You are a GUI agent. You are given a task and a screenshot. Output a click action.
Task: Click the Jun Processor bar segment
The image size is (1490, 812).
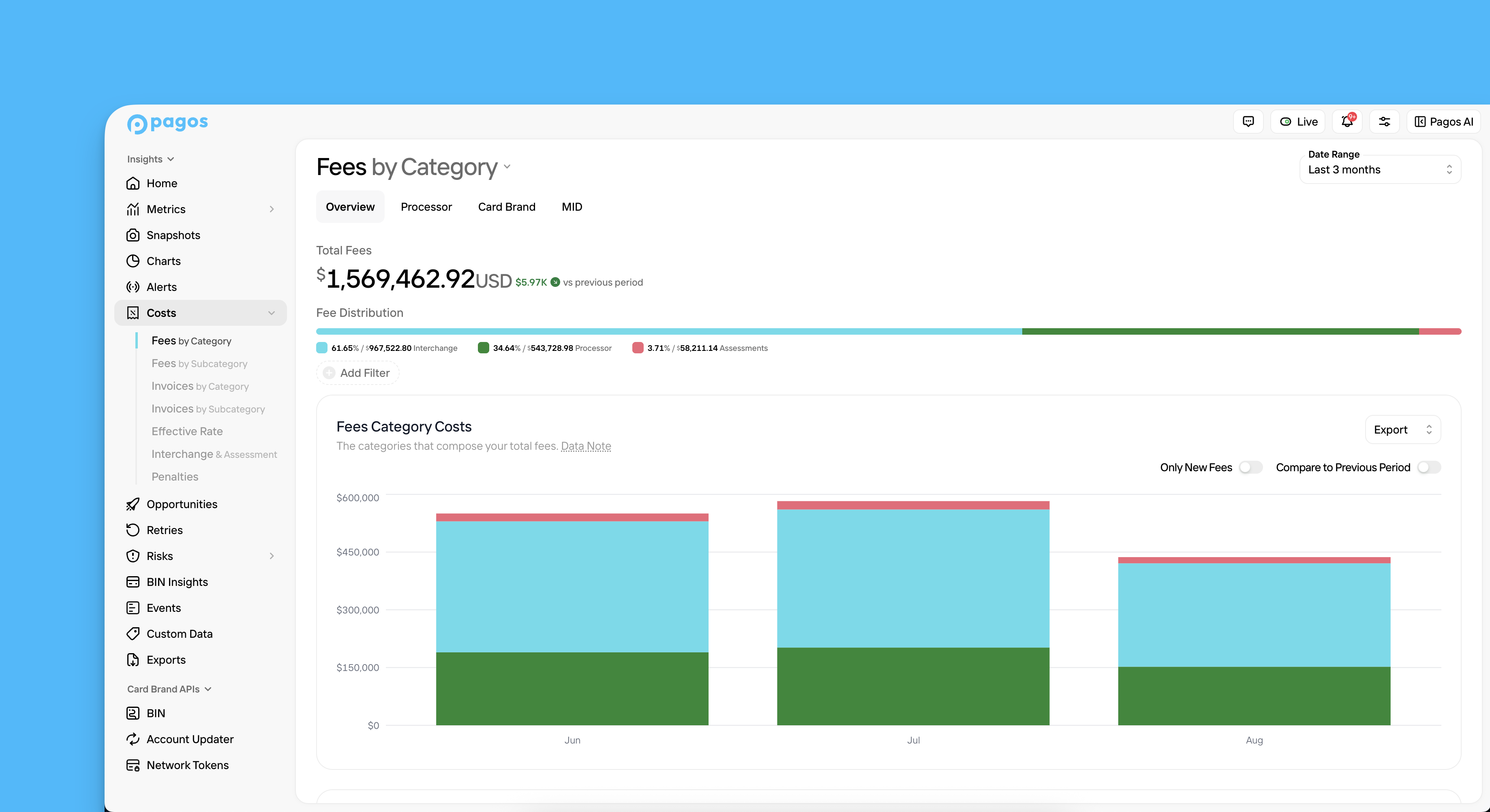tap(572, 689)
